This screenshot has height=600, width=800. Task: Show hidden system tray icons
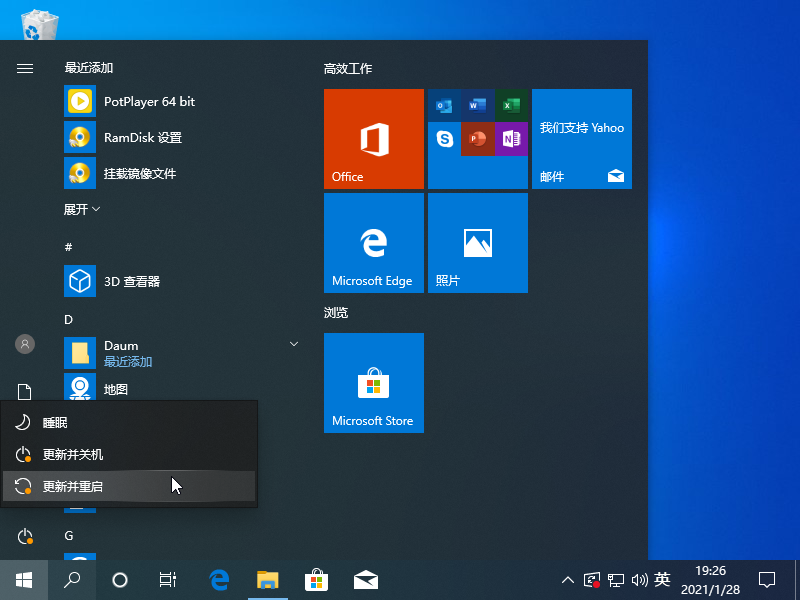tap(568, 579)
